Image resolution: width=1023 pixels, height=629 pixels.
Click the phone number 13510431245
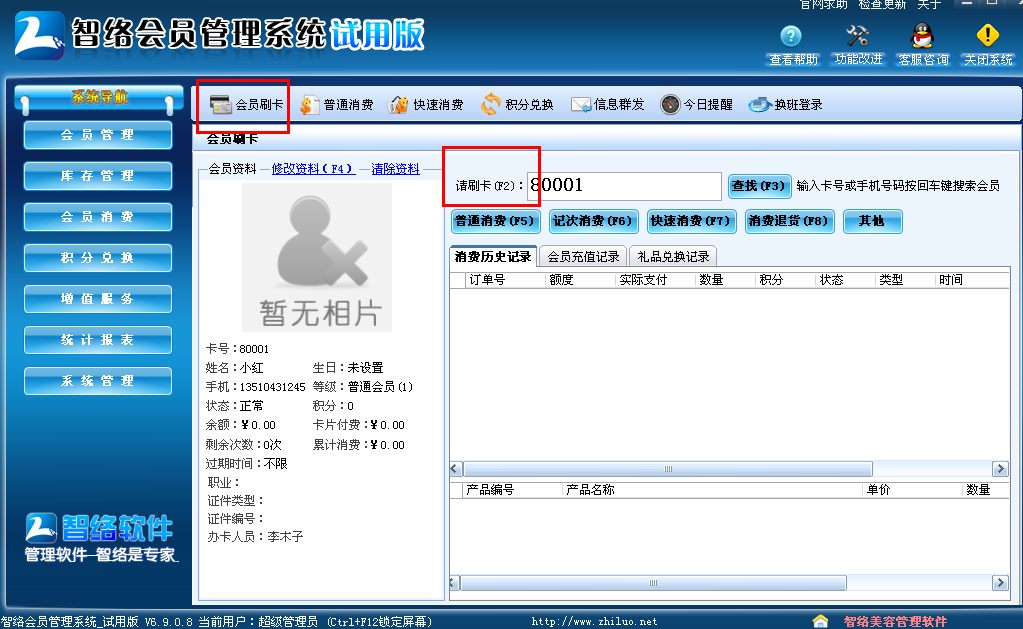pyautogui.click(x=272, y=387)
